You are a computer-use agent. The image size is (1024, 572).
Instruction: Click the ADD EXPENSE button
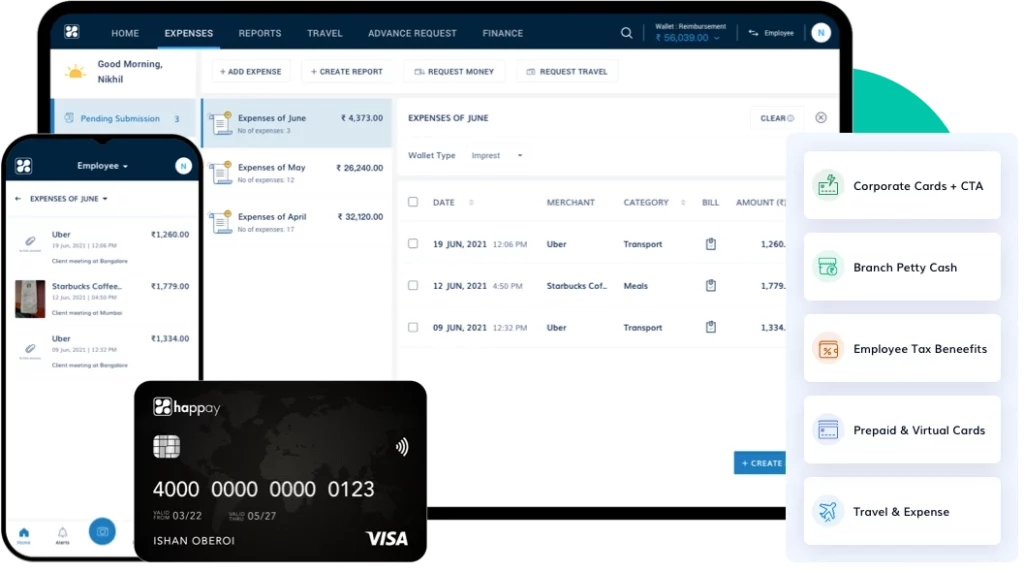click(251, 72)
